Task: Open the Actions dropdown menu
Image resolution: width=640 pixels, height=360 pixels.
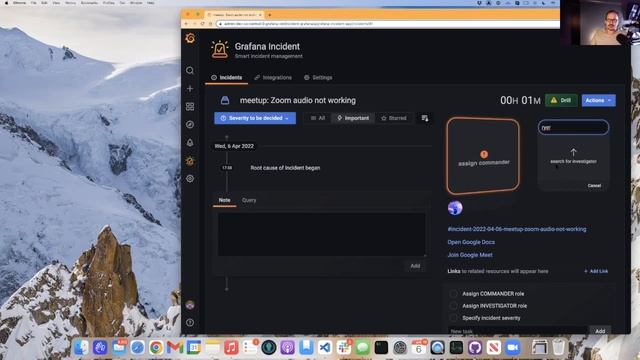Action: [598, 100]
